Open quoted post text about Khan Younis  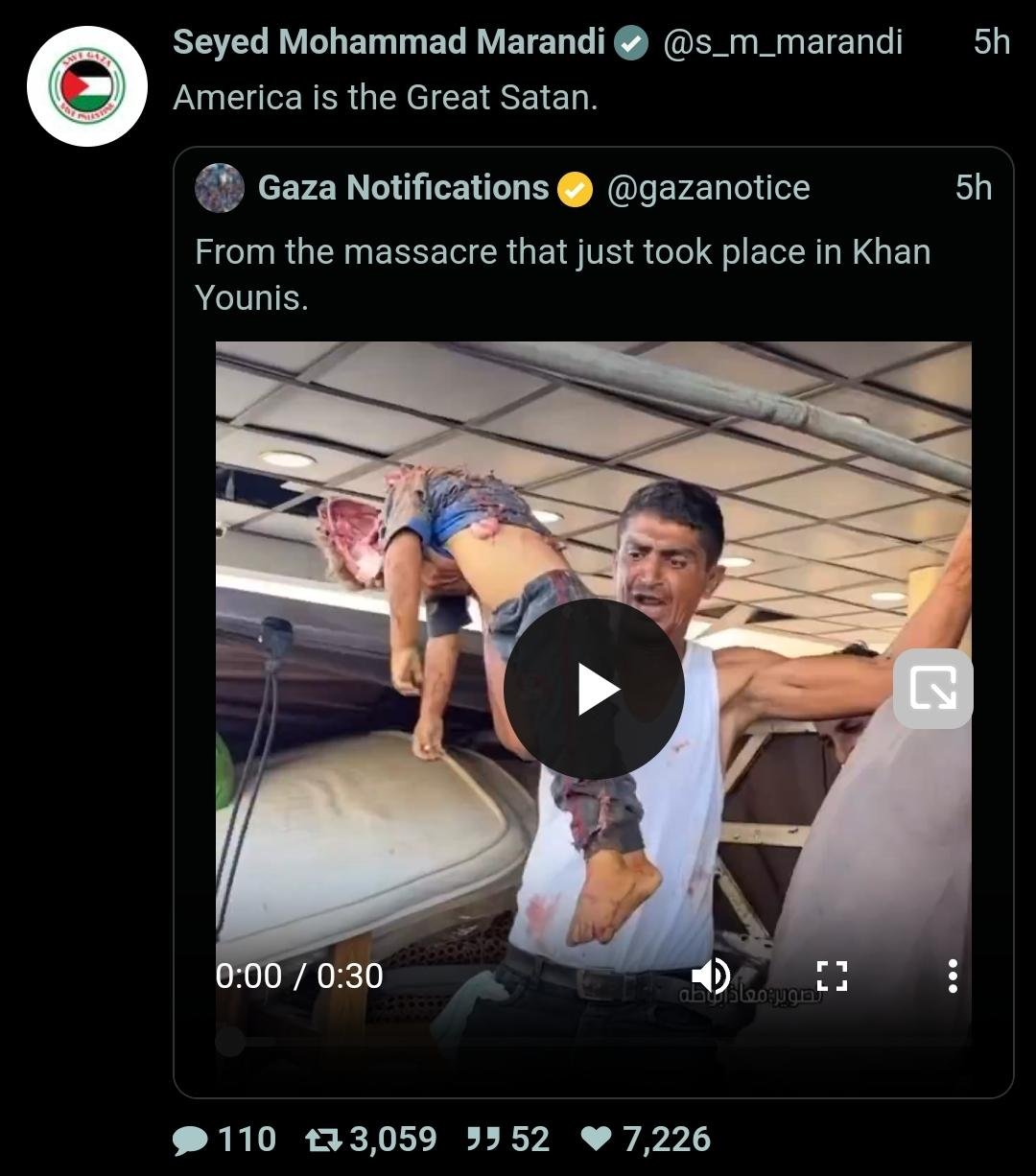coord(562,274)
